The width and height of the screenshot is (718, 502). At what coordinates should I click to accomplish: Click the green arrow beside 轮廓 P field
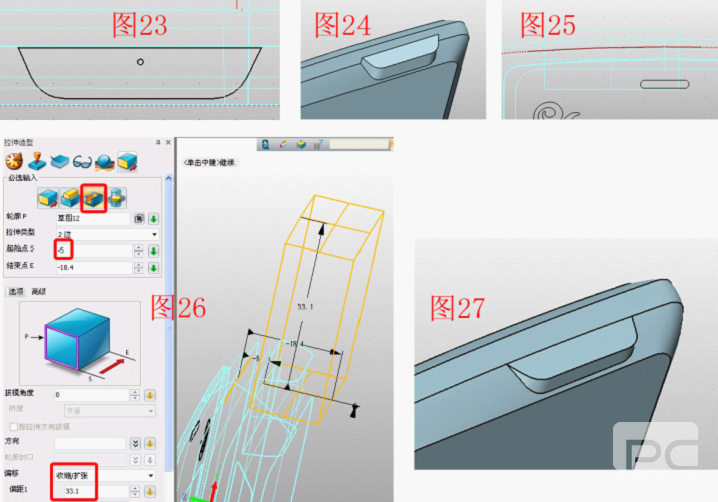point(154,218)
